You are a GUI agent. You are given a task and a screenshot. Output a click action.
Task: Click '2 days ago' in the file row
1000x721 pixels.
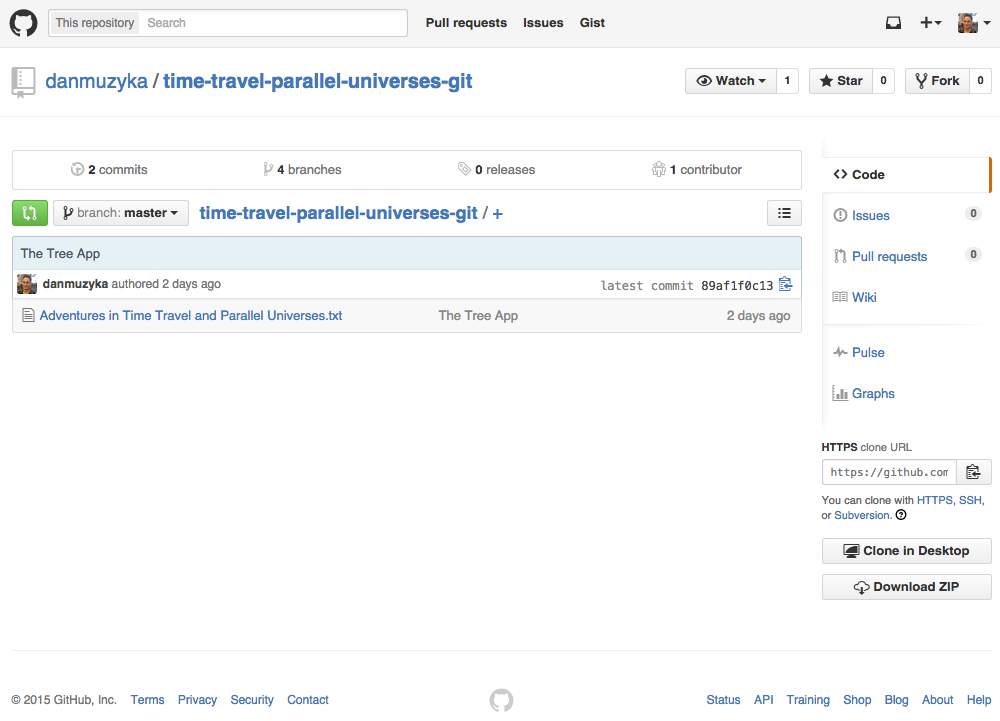click(758, 316)
